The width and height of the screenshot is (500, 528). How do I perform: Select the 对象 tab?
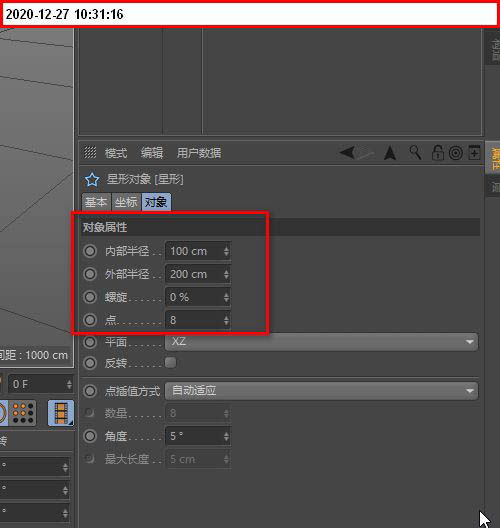pyautogui.click(x=156, y=202)
